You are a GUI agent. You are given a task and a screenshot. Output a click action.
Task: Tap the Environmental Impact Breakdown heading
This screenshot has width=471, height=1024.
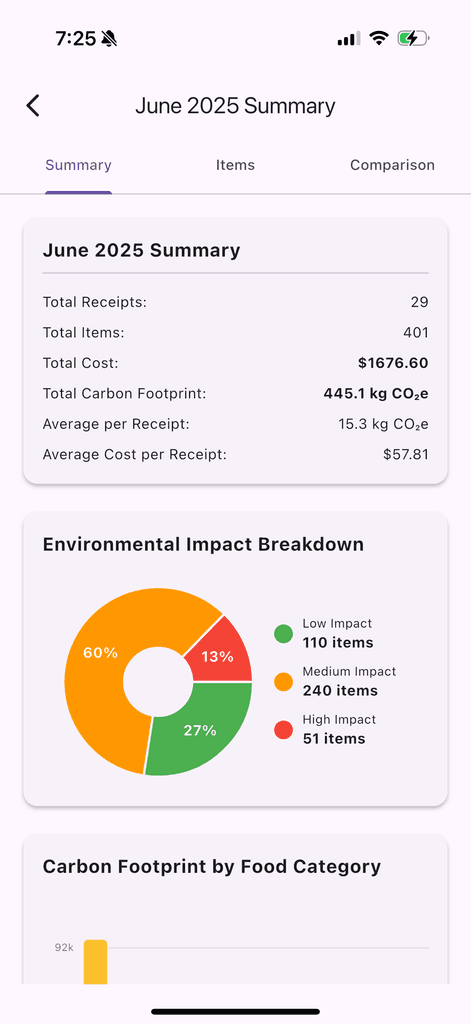pos(203,545)
